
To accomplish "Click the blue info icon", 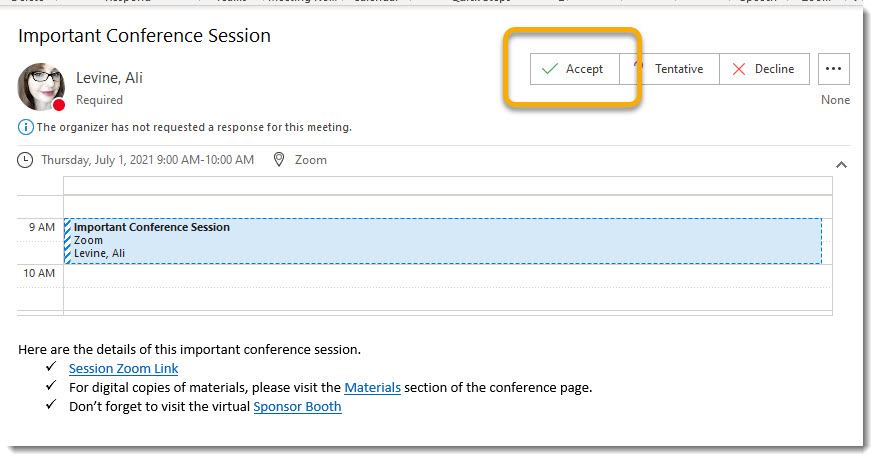I will click(x=25, y=127).
